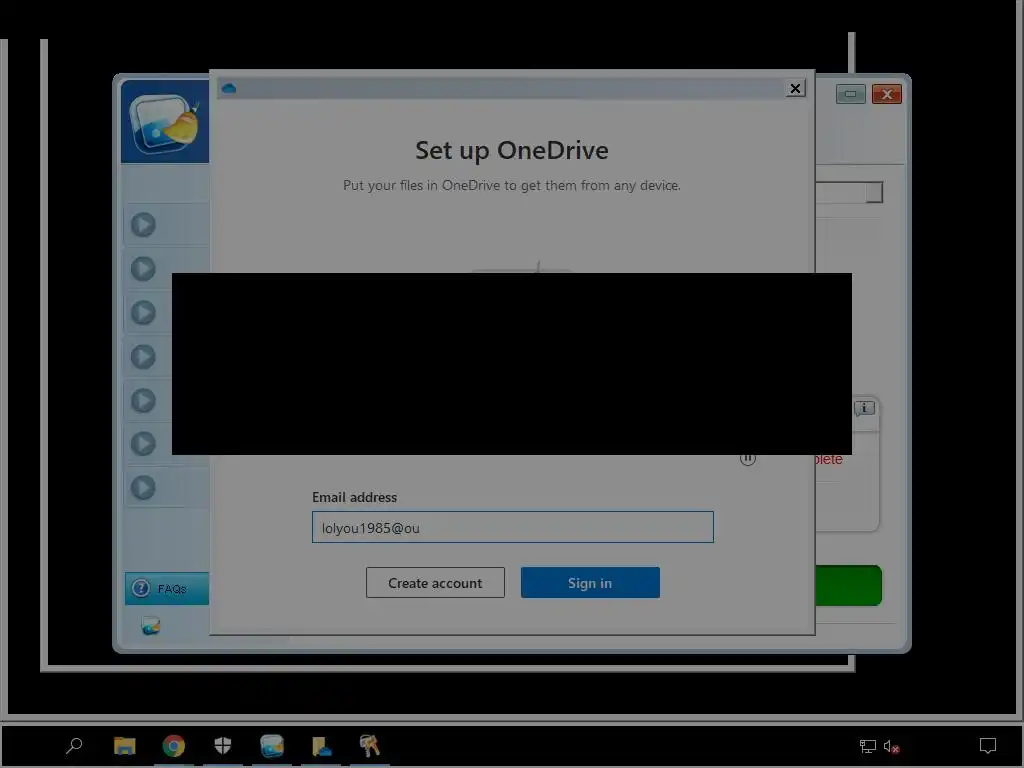Viewport: 1024px width, 768px height.
Task: Open the keys app on taskbar
Action: [370, 745]
